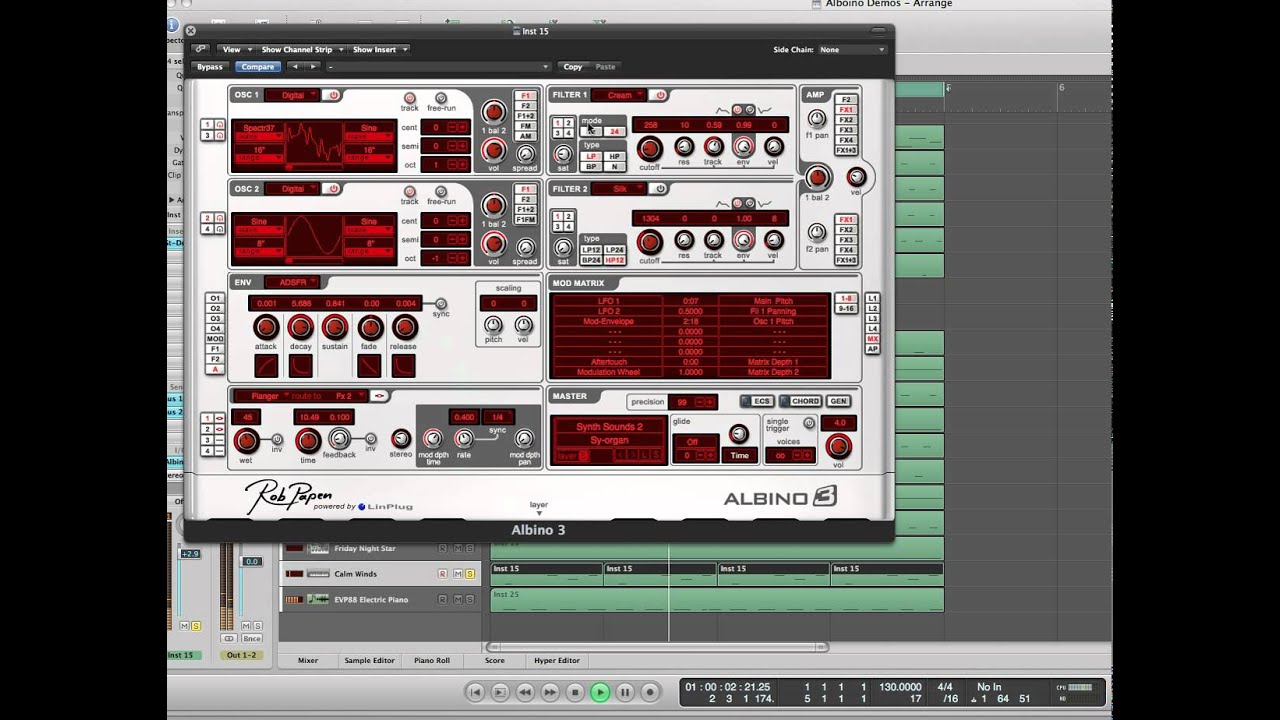Screen dimensions: 1280x720
Task: Toggle the envelope sync switch
Action: pyautogui.click(x=441, y=304)
